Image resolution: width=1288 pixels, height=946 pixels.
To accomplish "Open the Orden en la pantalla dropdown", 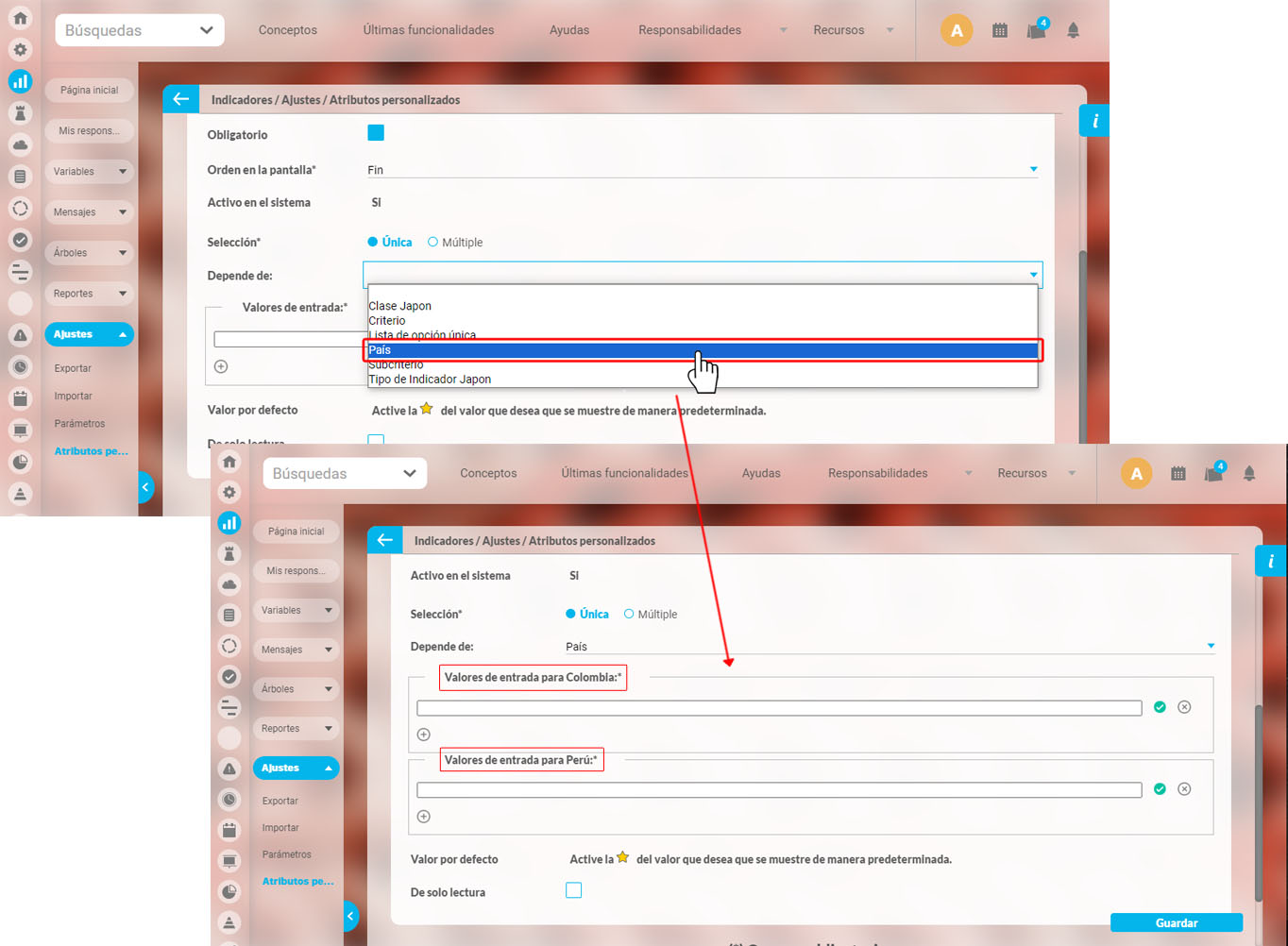I will (703, 170).
